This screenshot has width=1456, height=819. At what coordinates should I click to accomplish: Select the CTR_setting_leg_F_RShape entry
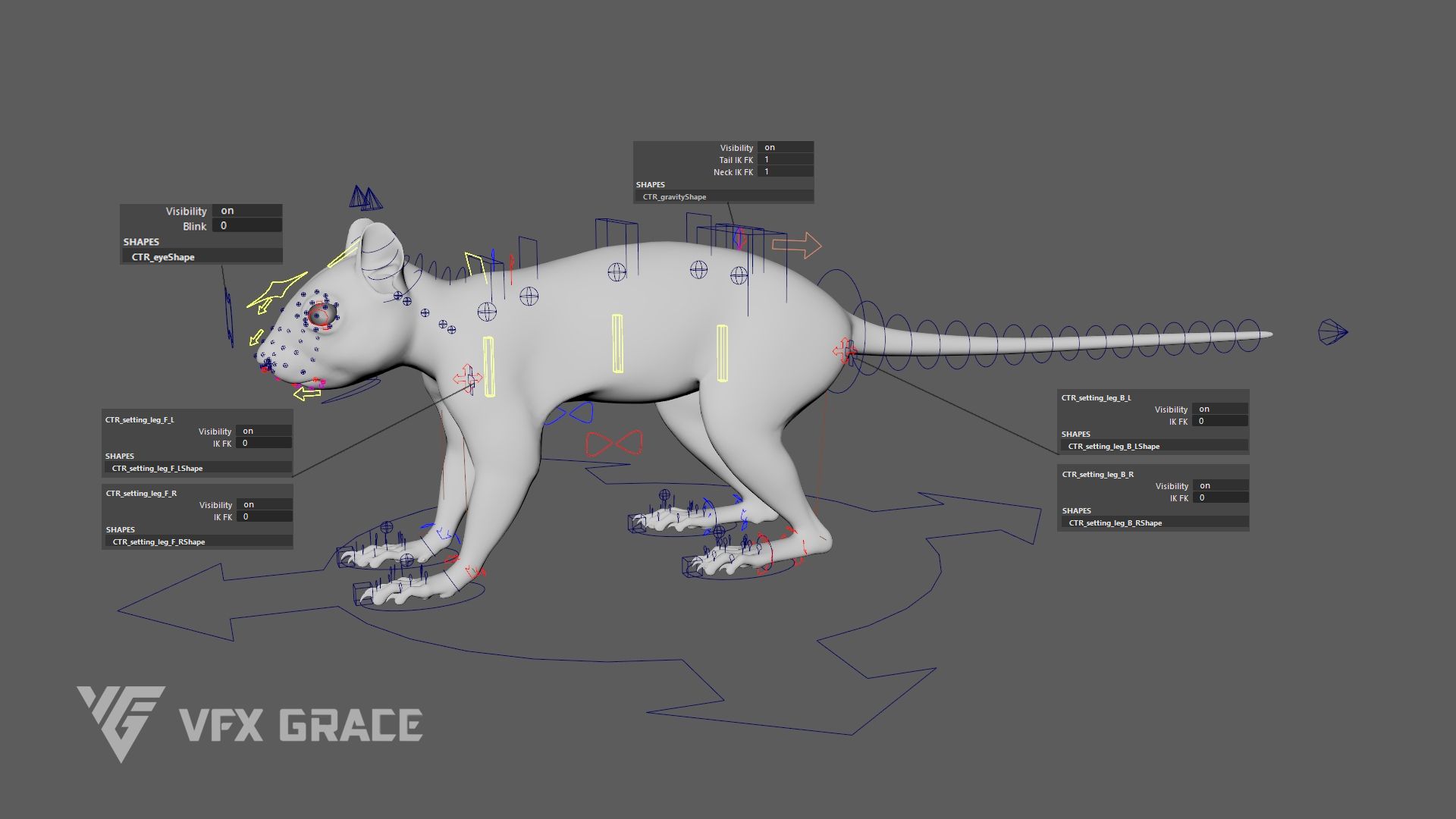click(199, 541)
